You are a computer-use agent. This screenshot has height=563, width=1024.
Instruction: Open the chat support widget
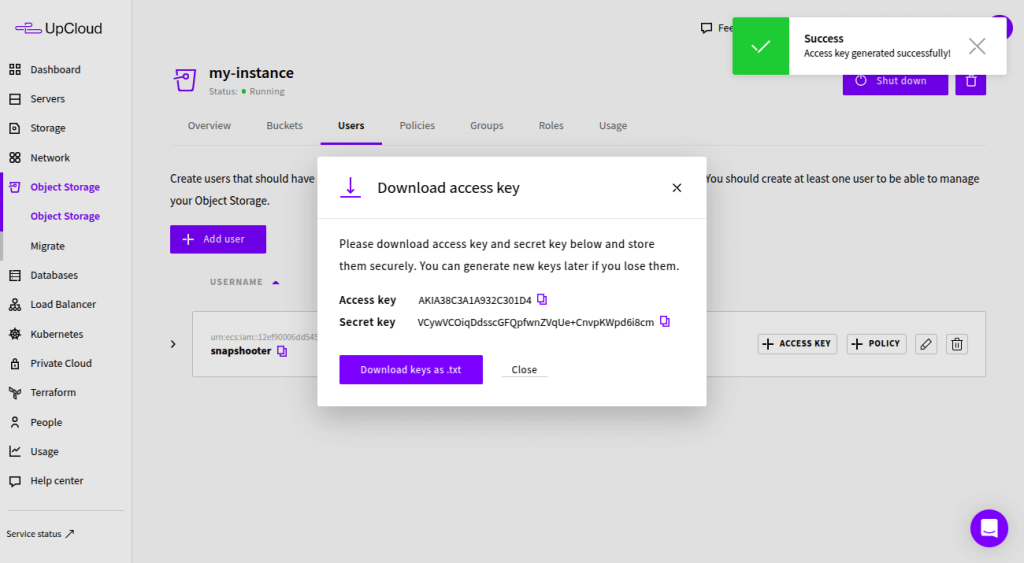988,528
